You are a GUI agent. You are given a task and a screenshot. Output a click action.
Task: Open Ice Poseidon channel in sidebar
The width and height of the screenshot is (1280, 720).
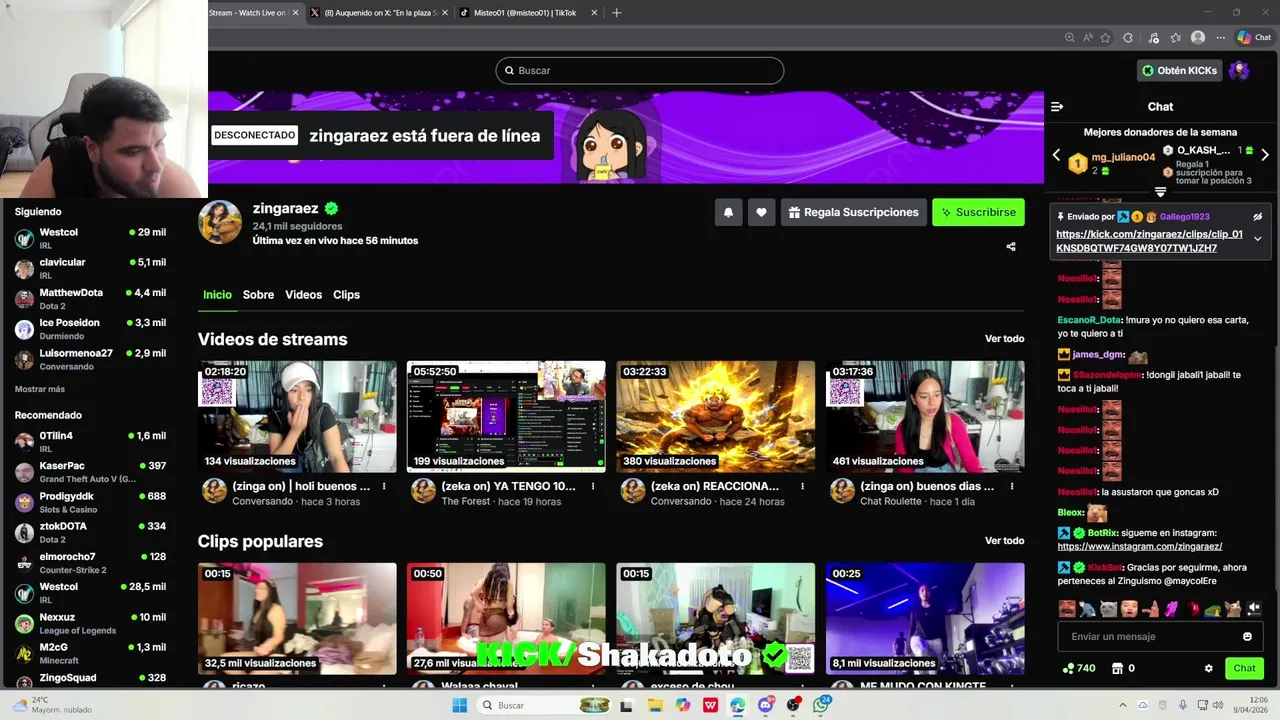click(90, 329)
